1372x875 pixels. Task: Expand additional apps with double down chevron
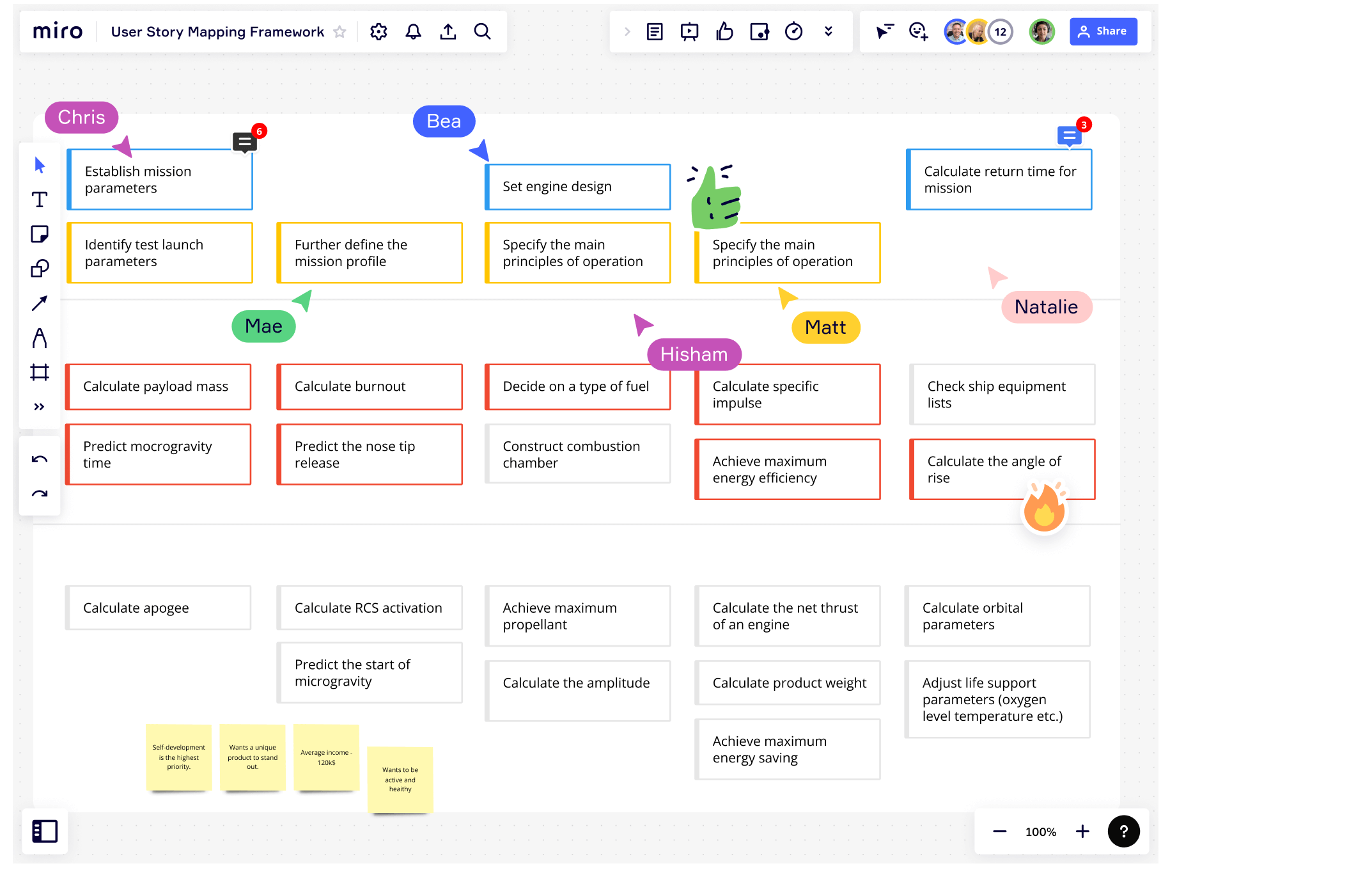pos(829,31)
